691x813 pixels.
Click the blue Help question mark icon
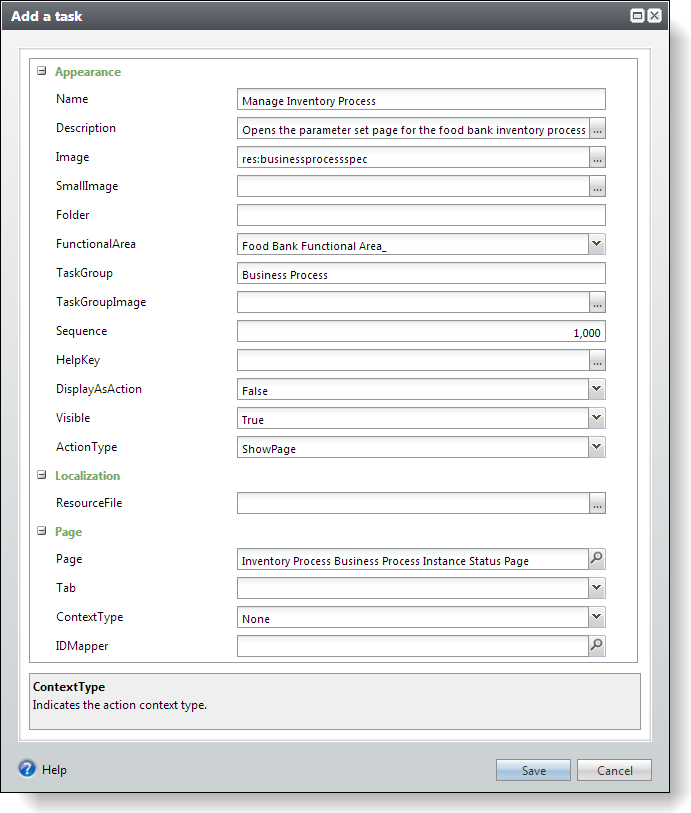tap(27, 768)
